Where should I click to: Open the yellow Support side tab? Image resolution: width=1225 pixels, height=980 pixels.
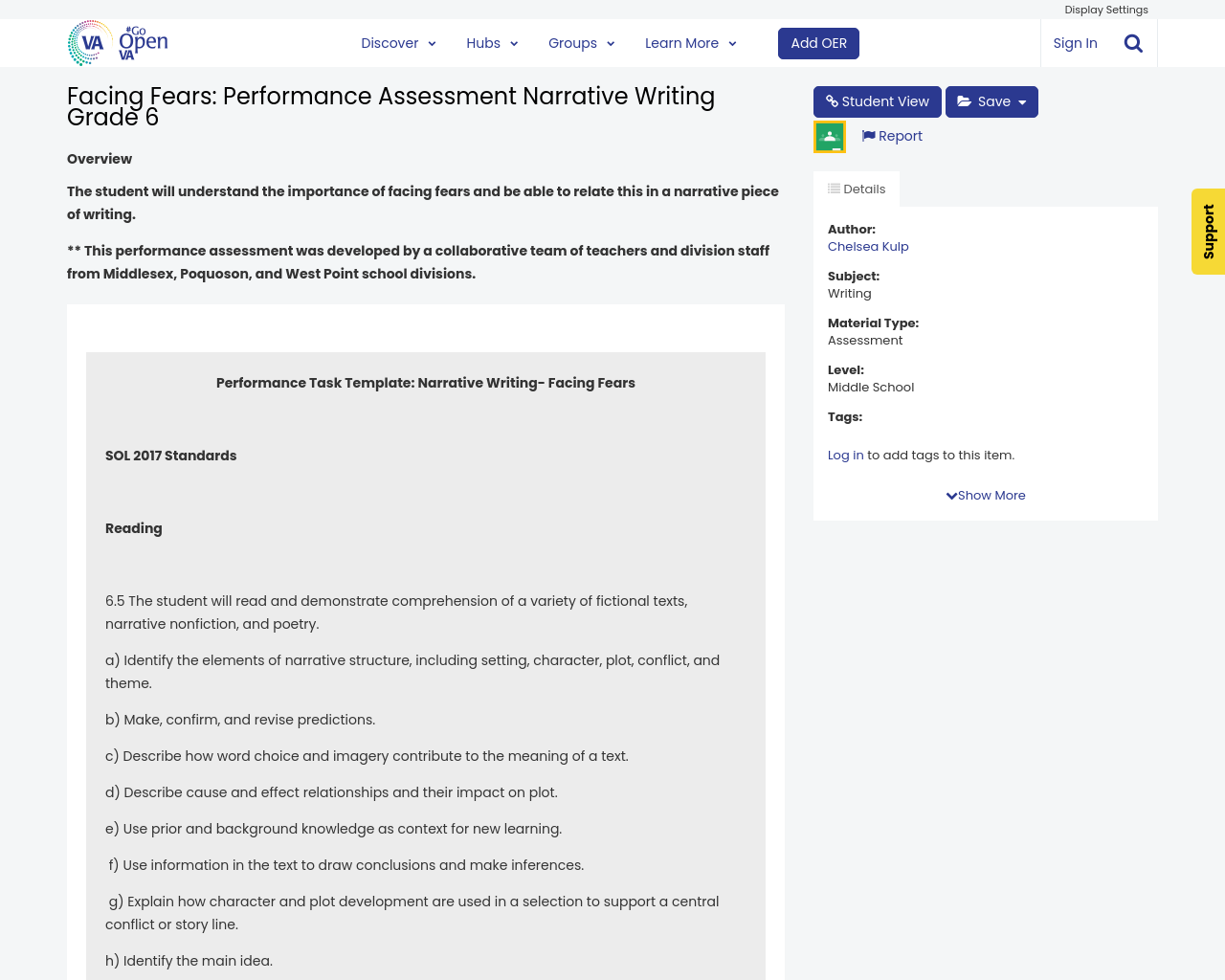pos(1208,232)
